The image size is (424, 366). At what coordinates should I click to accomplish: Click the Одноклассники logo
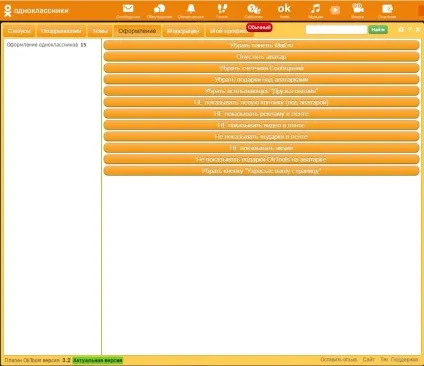(x=36, y=11)
